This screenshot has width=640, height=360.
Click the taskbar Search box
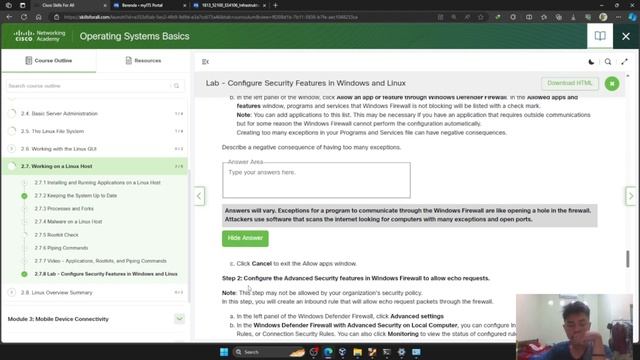[x=269, y=352]
